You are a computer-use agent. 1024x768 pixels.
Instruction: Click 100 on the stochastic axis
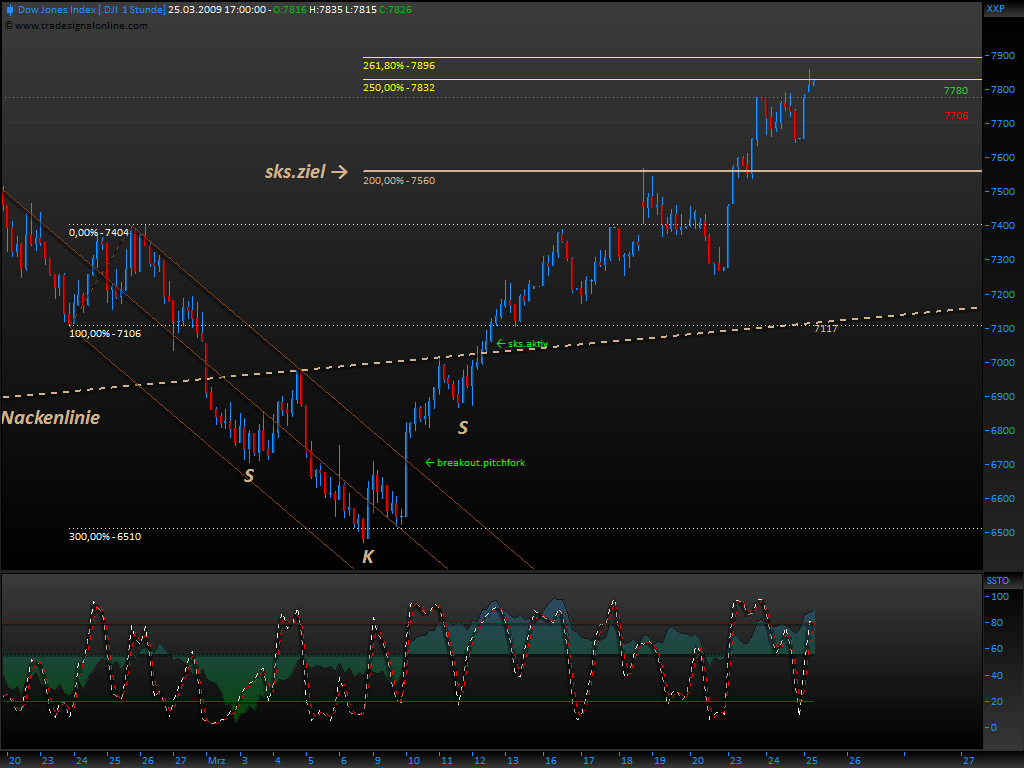(x=1000, y=596)
